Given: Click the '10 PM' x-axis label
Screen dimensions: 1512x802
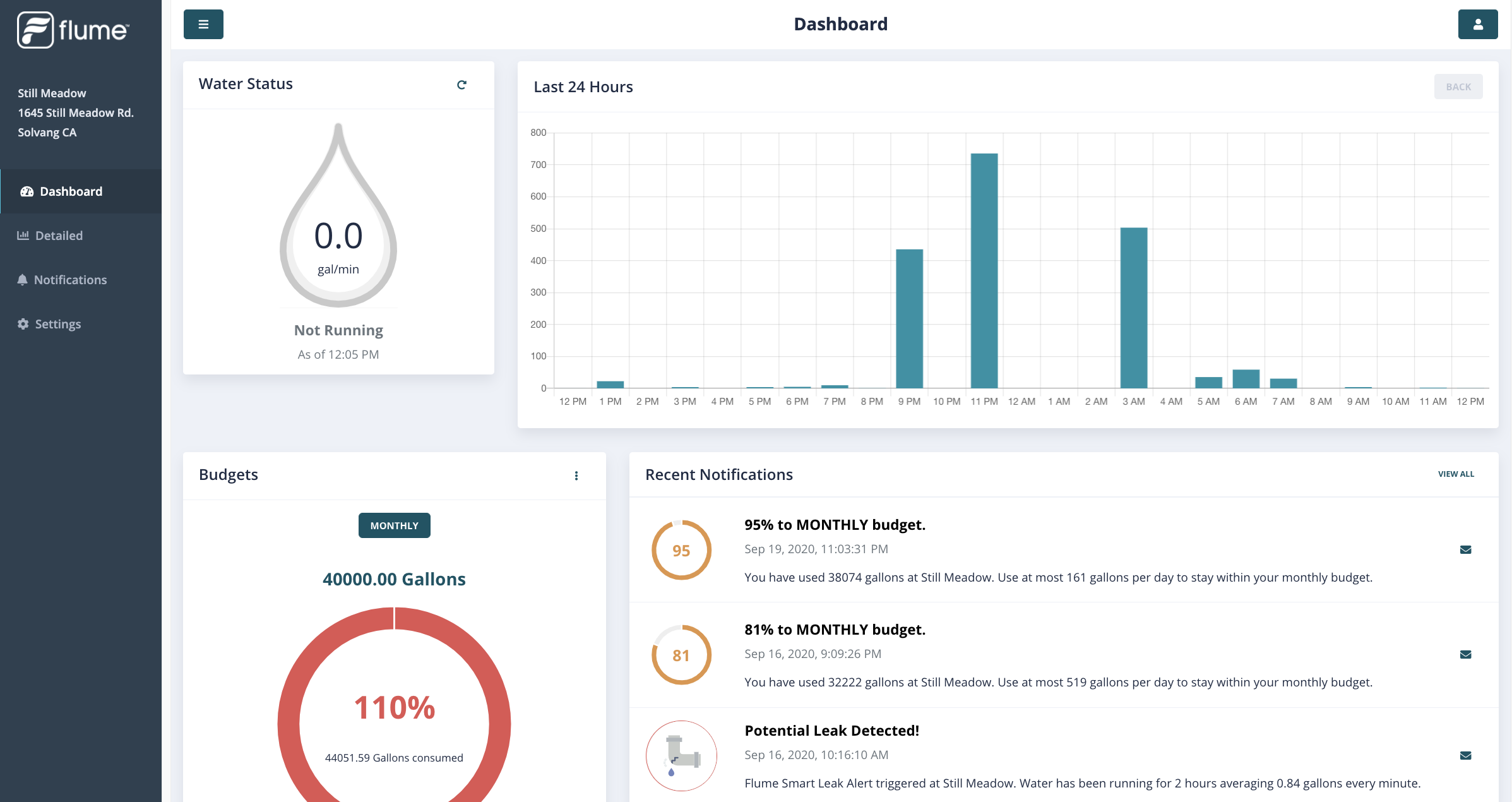Looking at the screenshot, I should tap(947, 402).
